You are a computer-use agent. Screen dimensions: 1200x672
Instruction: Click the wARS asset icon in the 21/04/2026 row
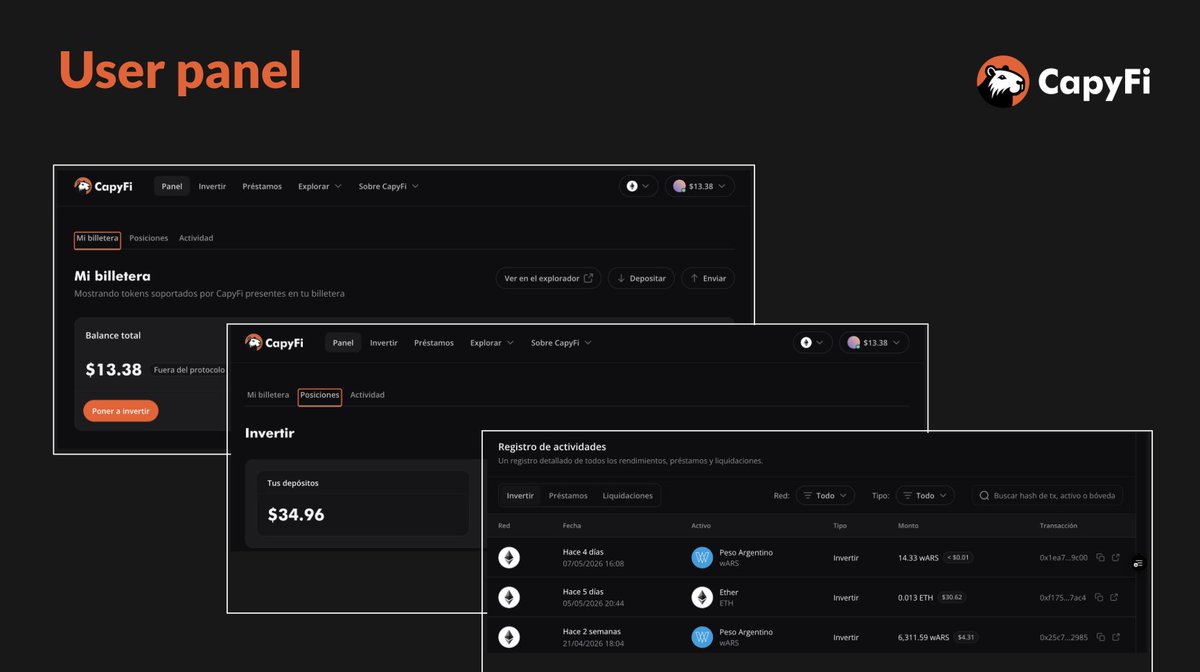702,637
